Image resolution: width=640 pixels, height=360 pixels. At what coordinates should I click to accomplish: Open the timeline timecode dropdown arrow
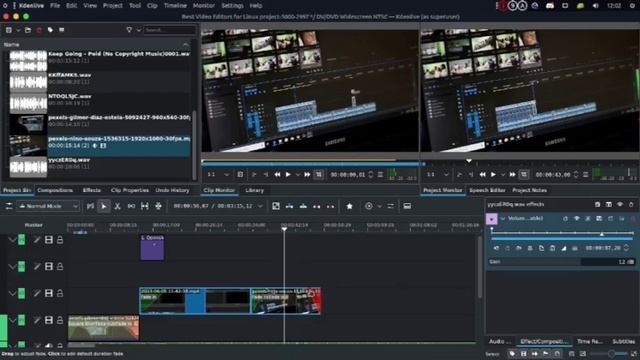click(260, 206)
